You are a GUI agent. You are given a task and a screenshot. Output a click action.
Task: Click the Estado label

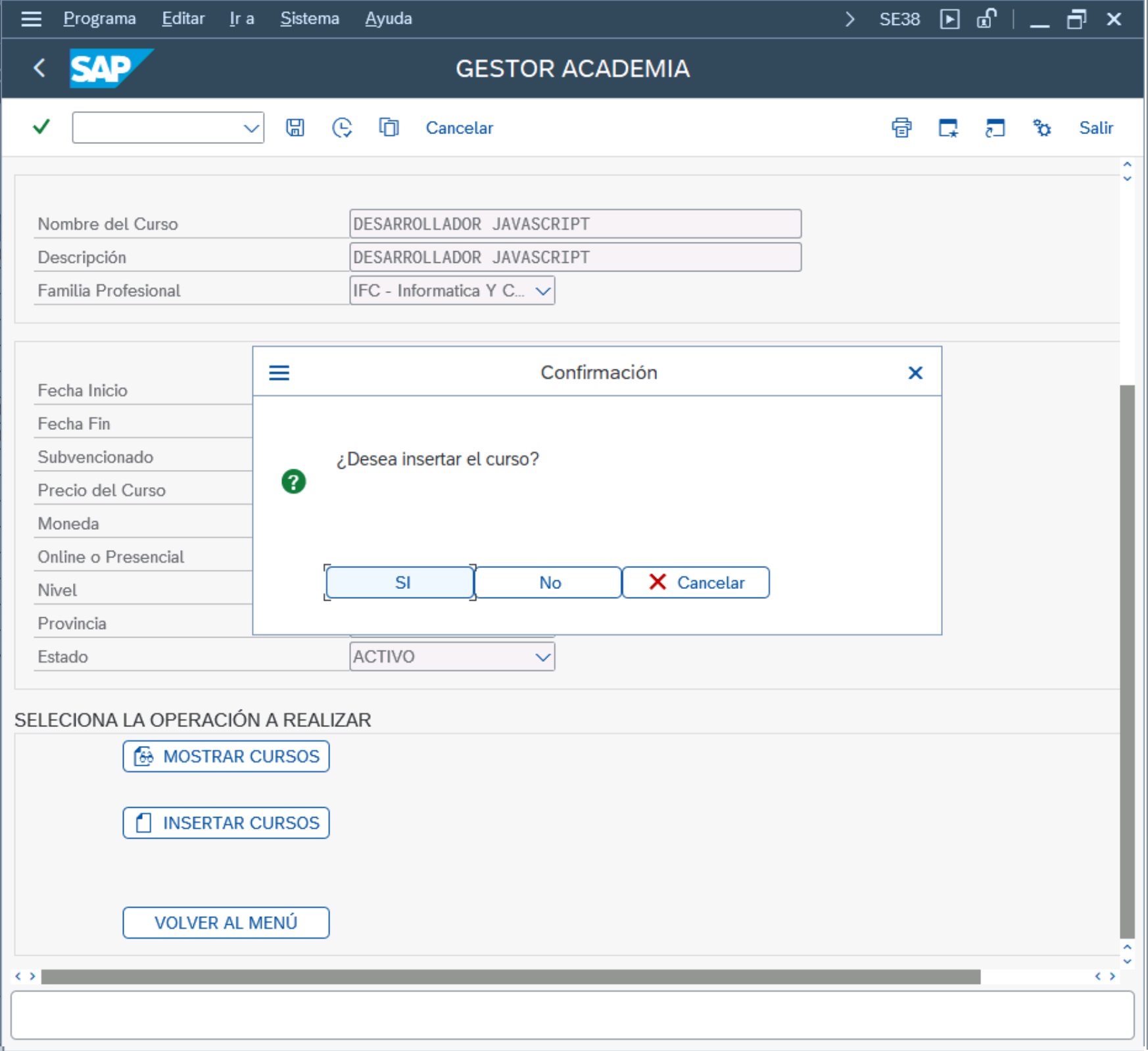point(62,657)
